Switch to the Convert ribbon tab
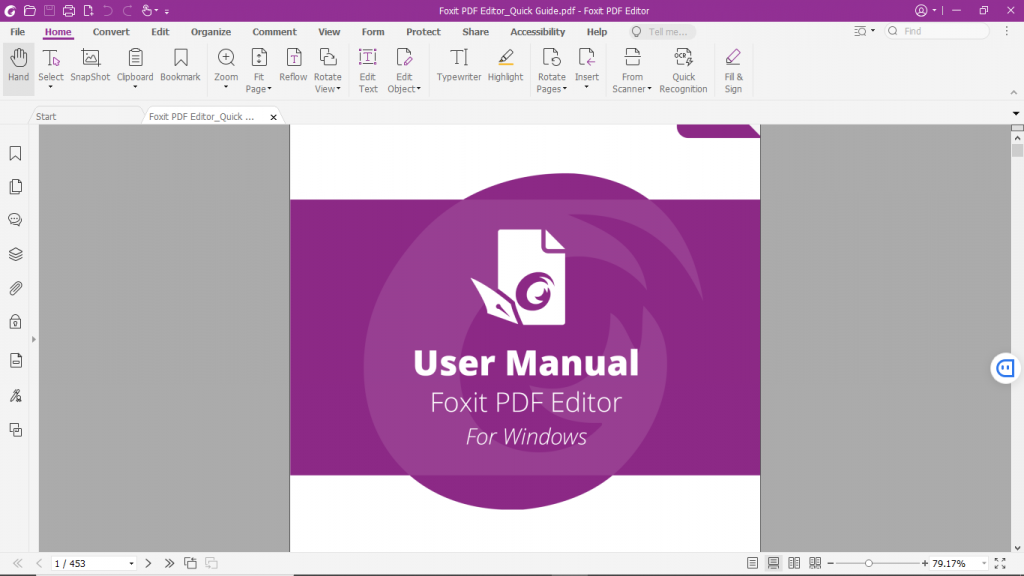 [111, 31]
